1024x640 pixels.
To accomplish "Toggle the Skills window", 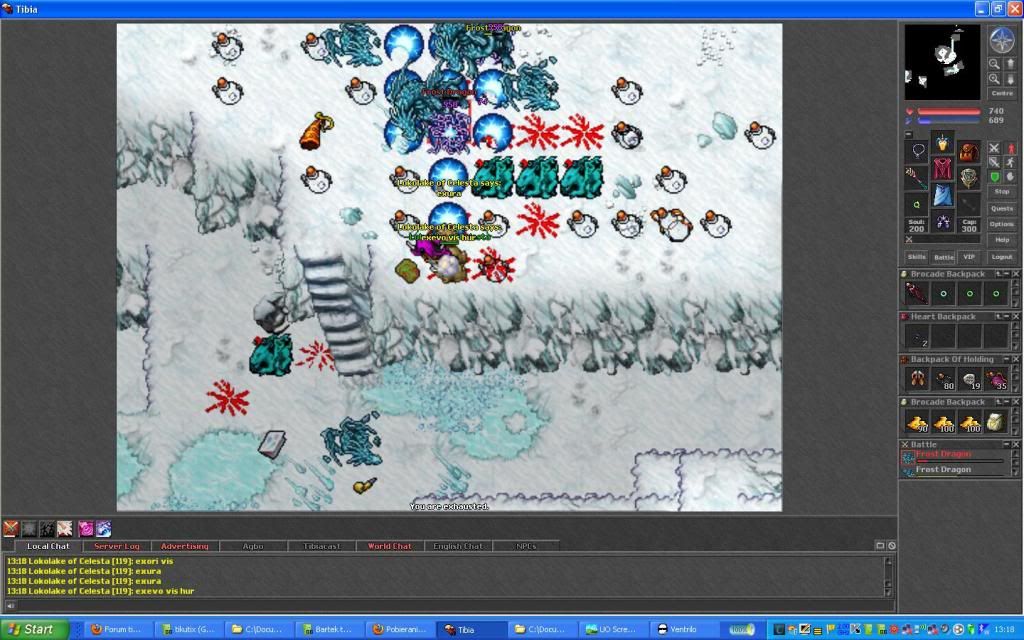I will 917,257.
